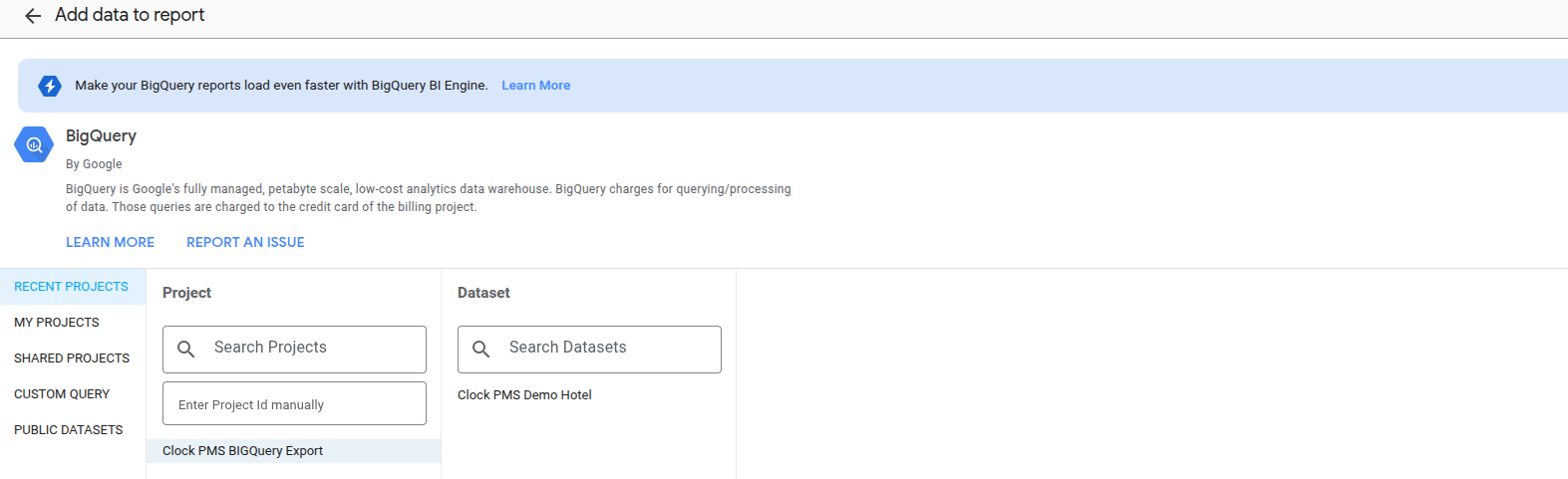Screen dimensions: 1568x479
Task: Click the BI Engine lightning bolt icon
Action: [x=50, y=86]
